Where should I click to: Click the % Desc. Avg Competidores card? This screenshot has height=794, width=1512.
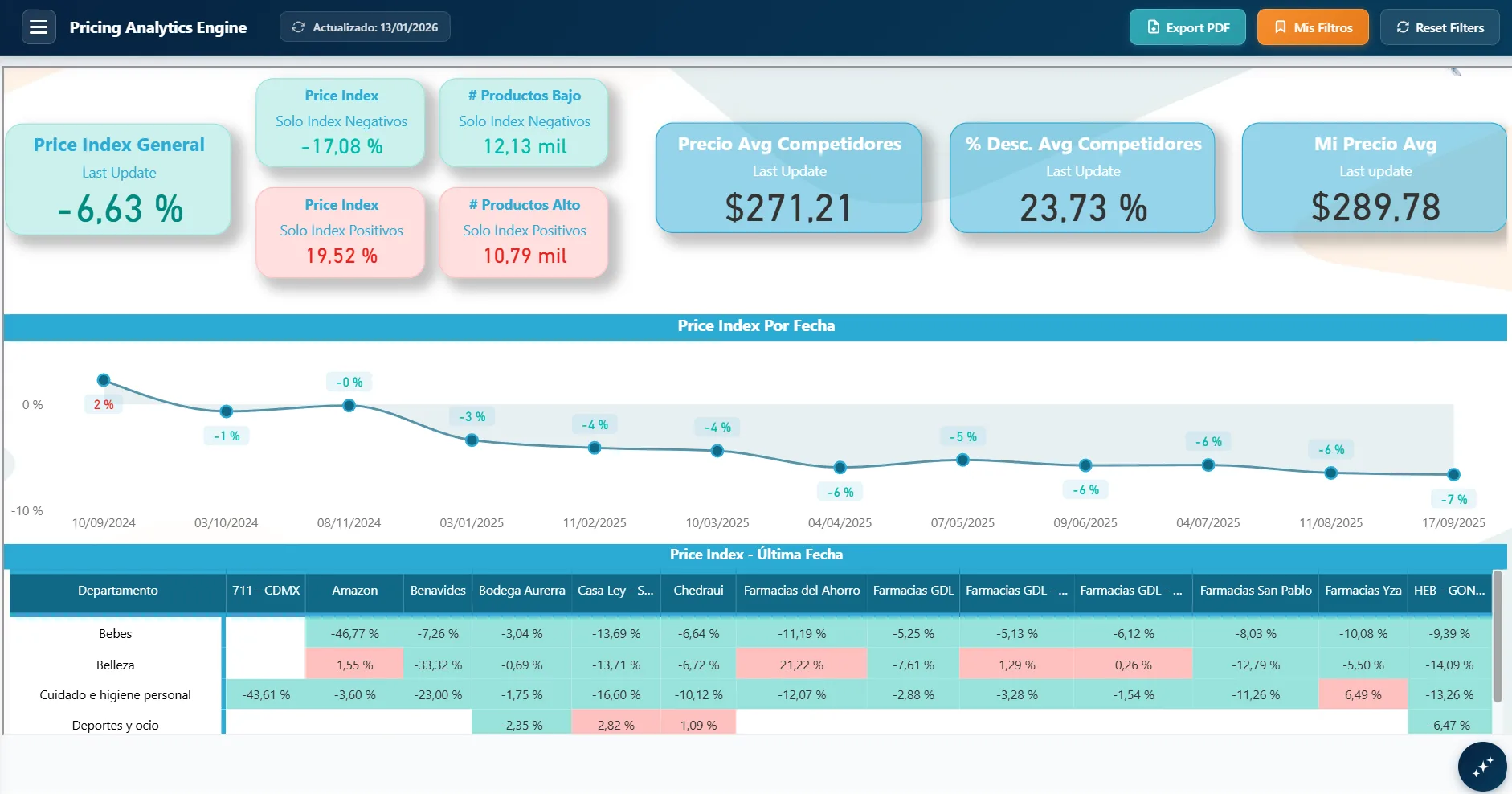(x=1083, y=178)
